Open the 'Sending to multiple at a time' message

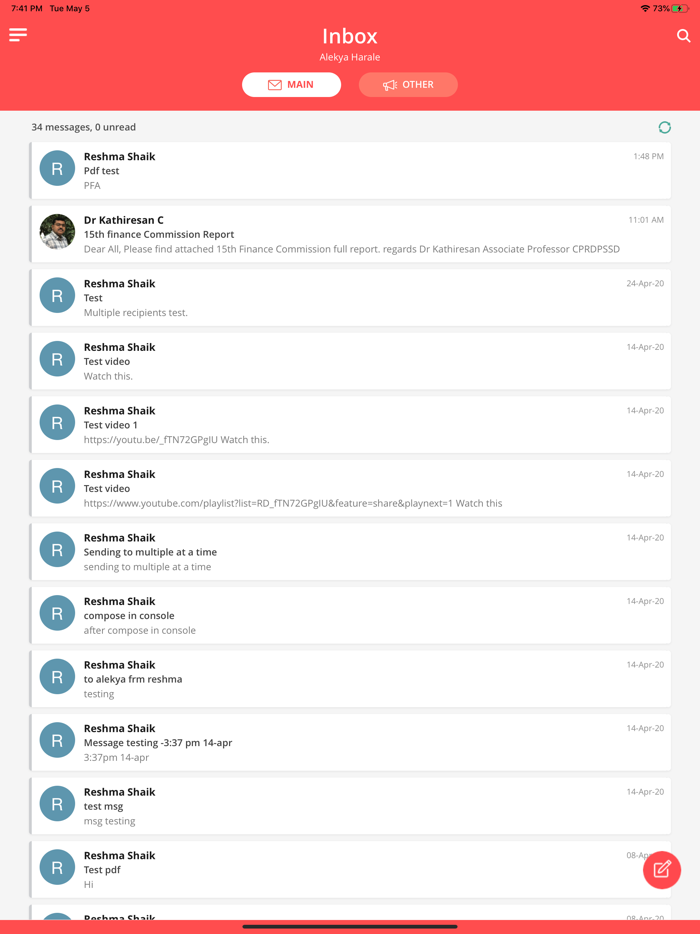click(350, 552)
